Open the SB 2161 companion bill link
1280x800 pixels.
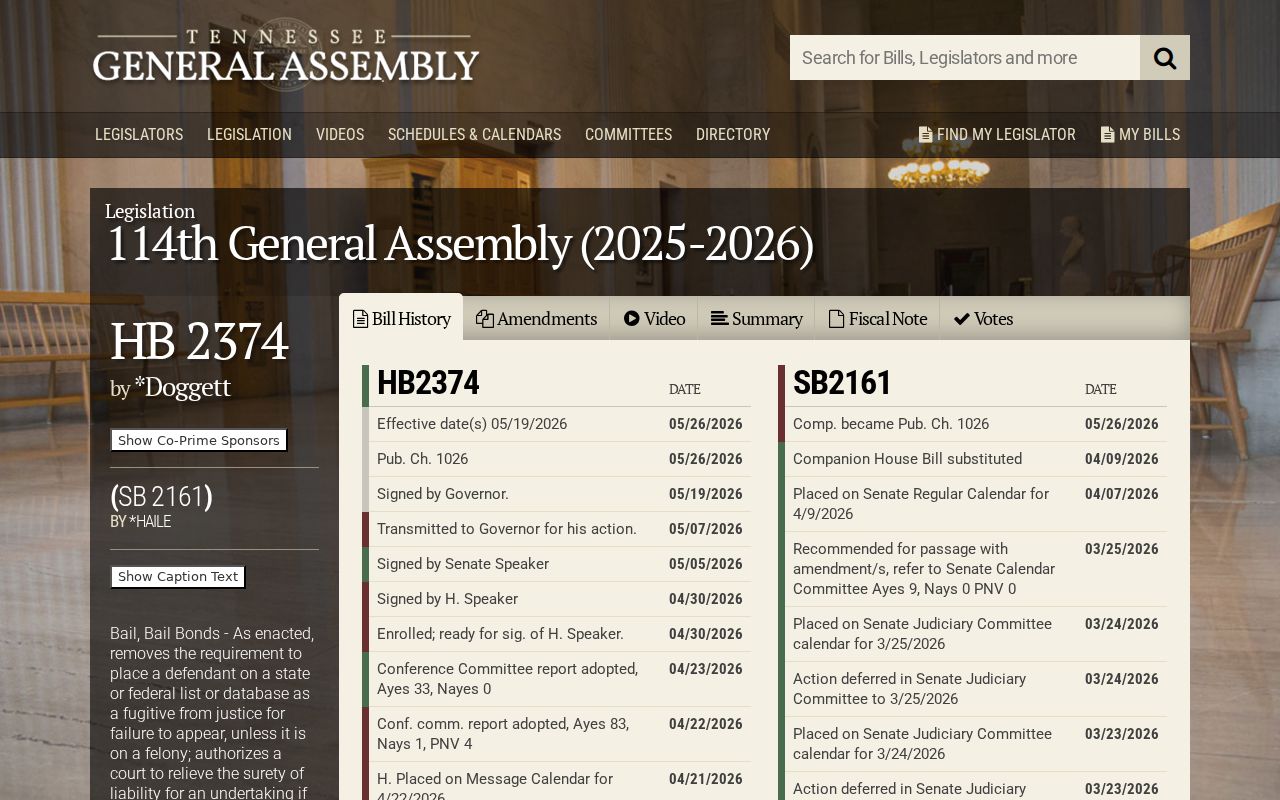pos(161,497)
